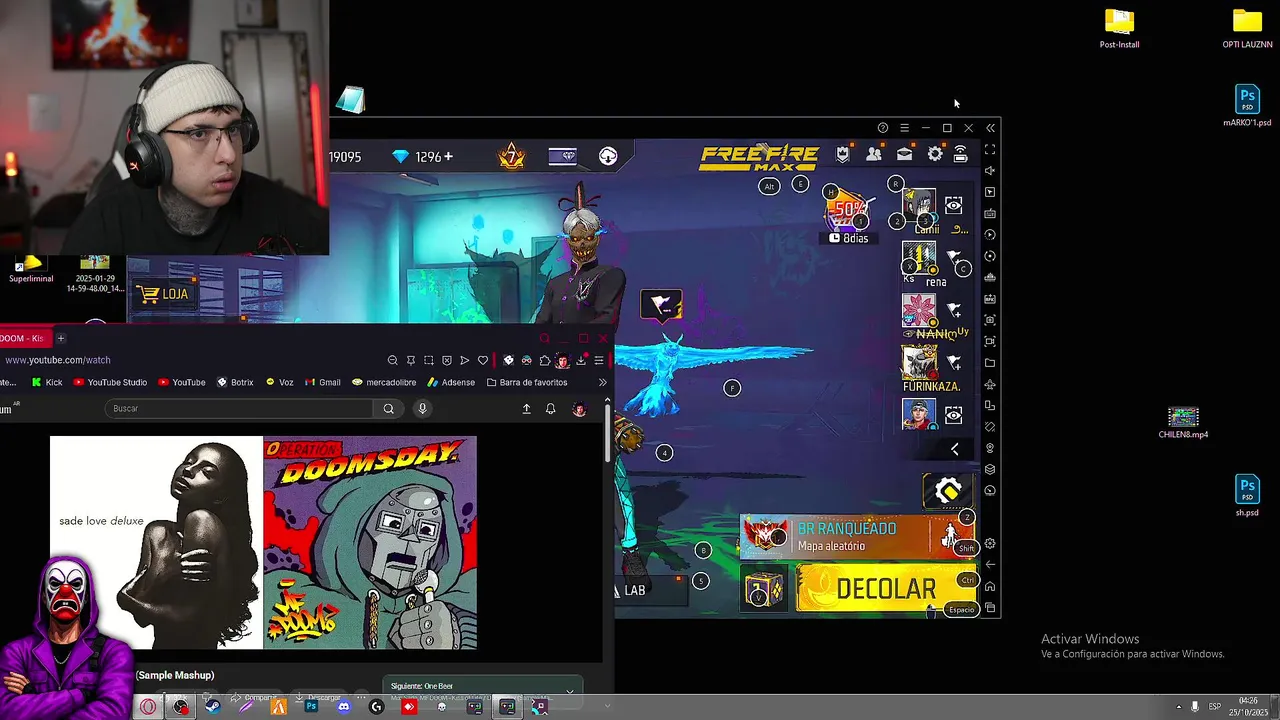Spectate the Camii friend via eye icon
The width and height of the screenshot is (1280, 720).
(x=954, y=205)
